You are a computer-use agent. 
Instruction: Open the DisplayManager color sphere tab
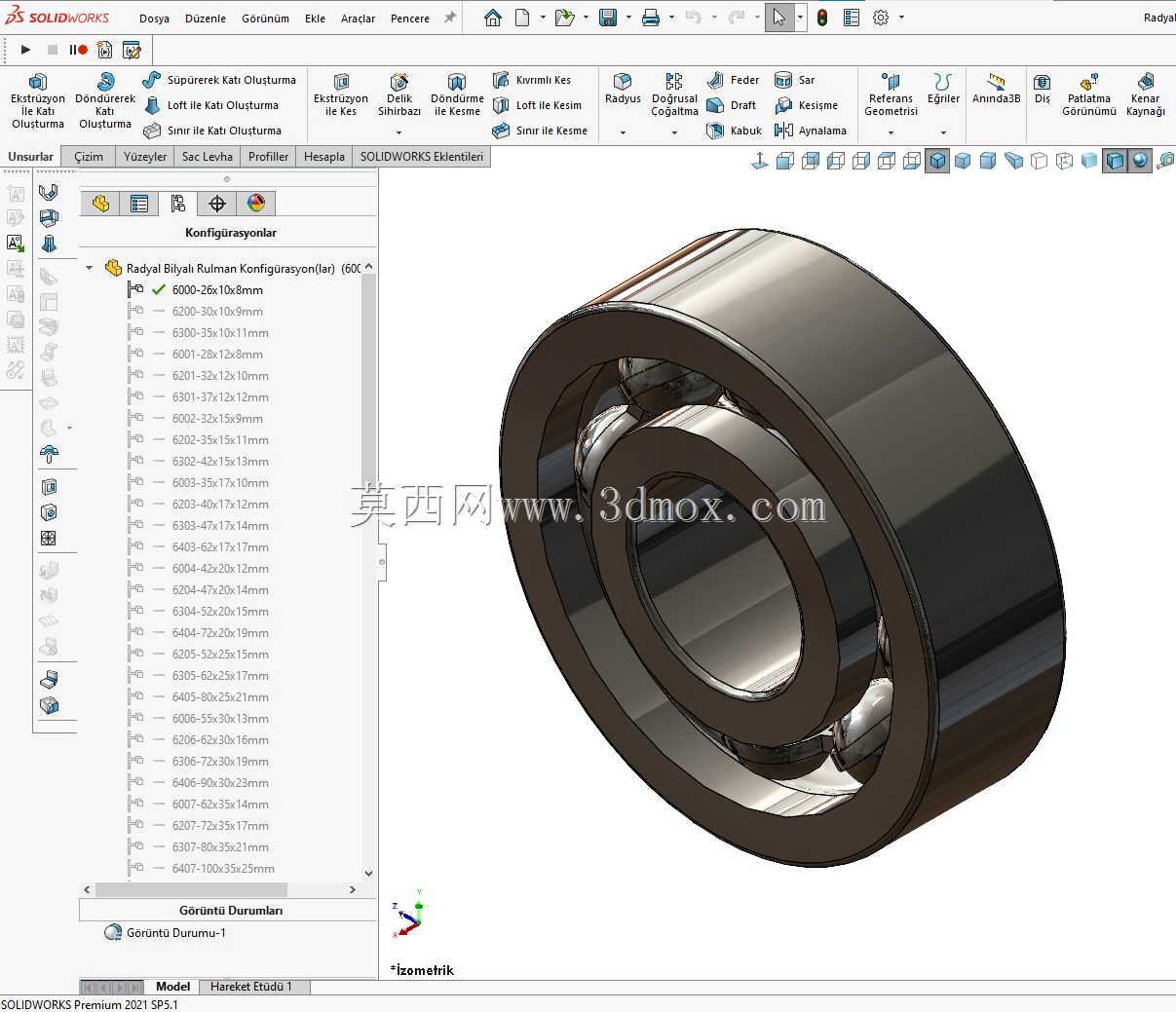coord(256,203)
